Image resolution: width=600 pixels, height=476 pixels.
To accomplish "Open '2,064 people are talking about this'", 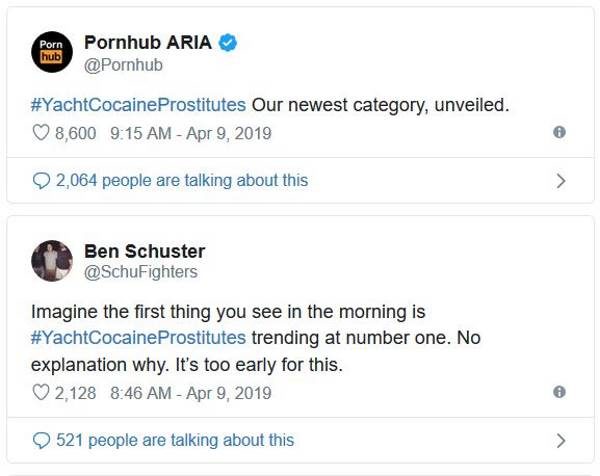I will pyautogui.click(x=182, y=181).
